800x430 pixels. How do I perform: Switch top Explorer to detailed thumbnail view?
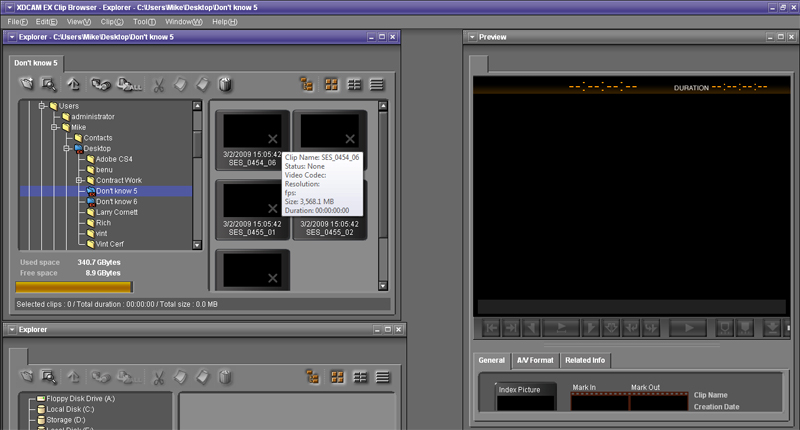tap(355, 85)
